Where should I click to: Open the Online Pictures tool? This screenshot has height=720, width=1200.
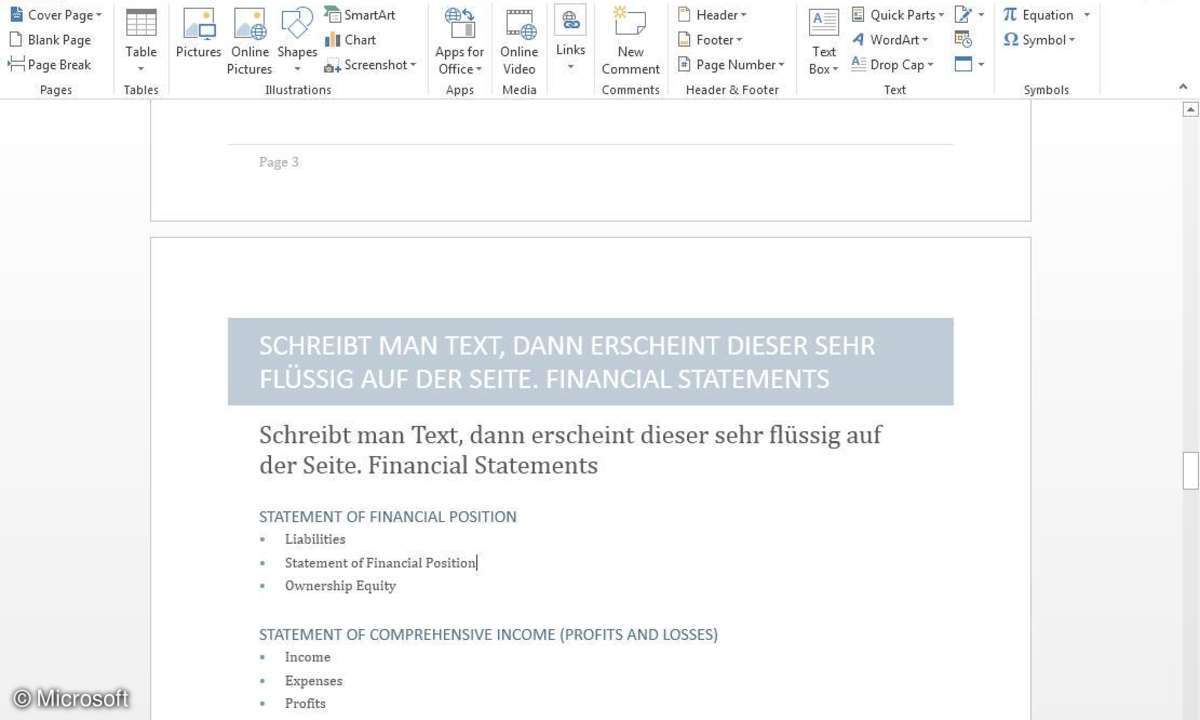pos(249,40)
